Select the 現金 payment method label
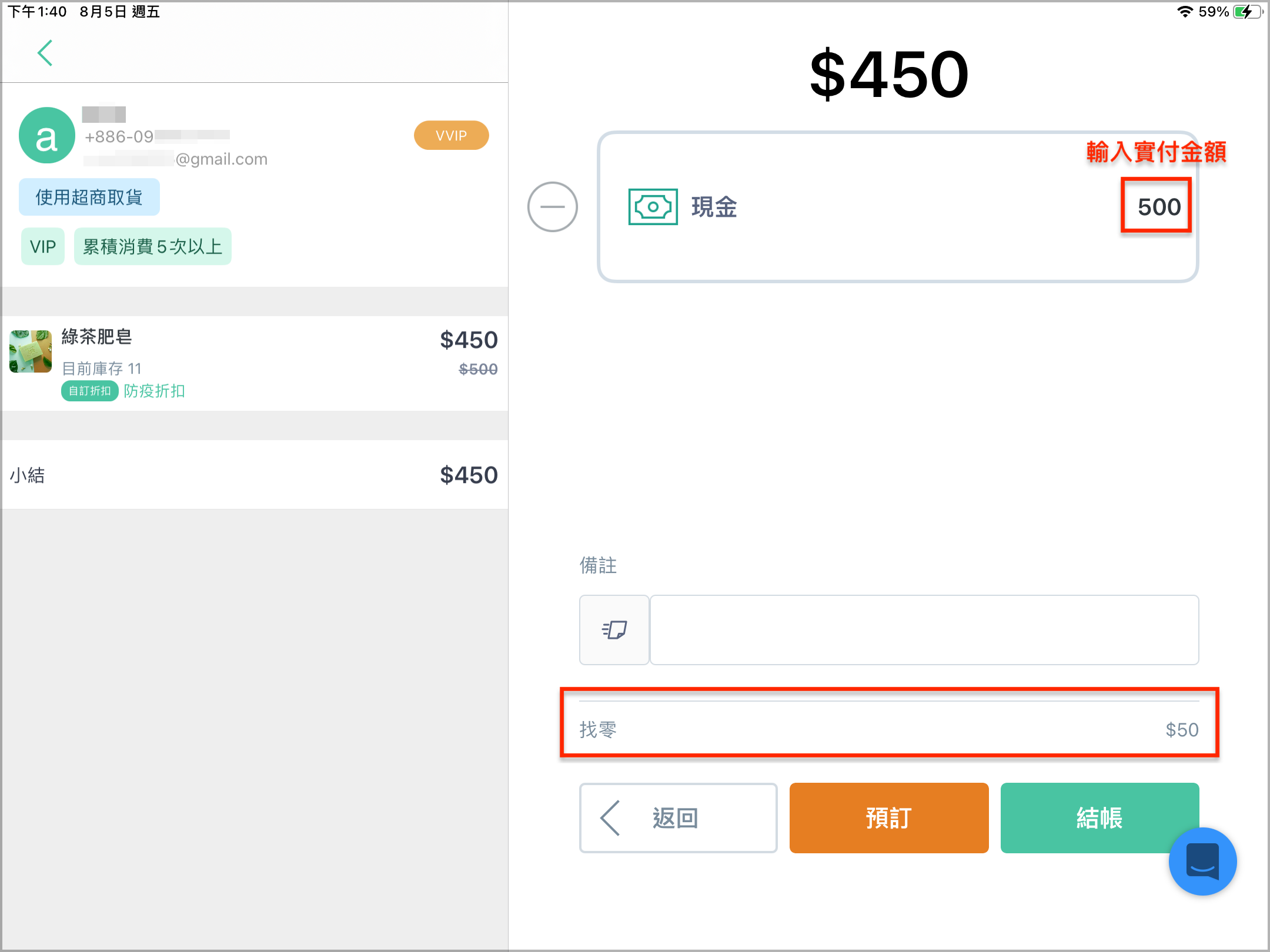The image size is (1270, 952). (x=714, y=207)
